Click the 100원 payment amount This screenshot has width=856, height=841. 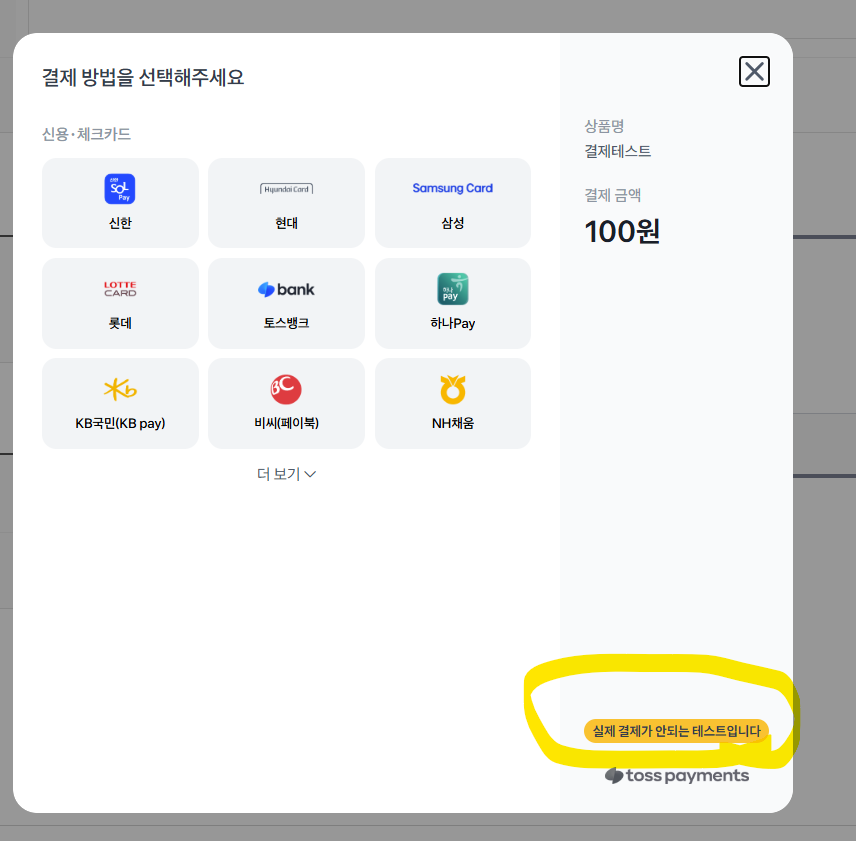pyautogui.click(x=622, y=231)
